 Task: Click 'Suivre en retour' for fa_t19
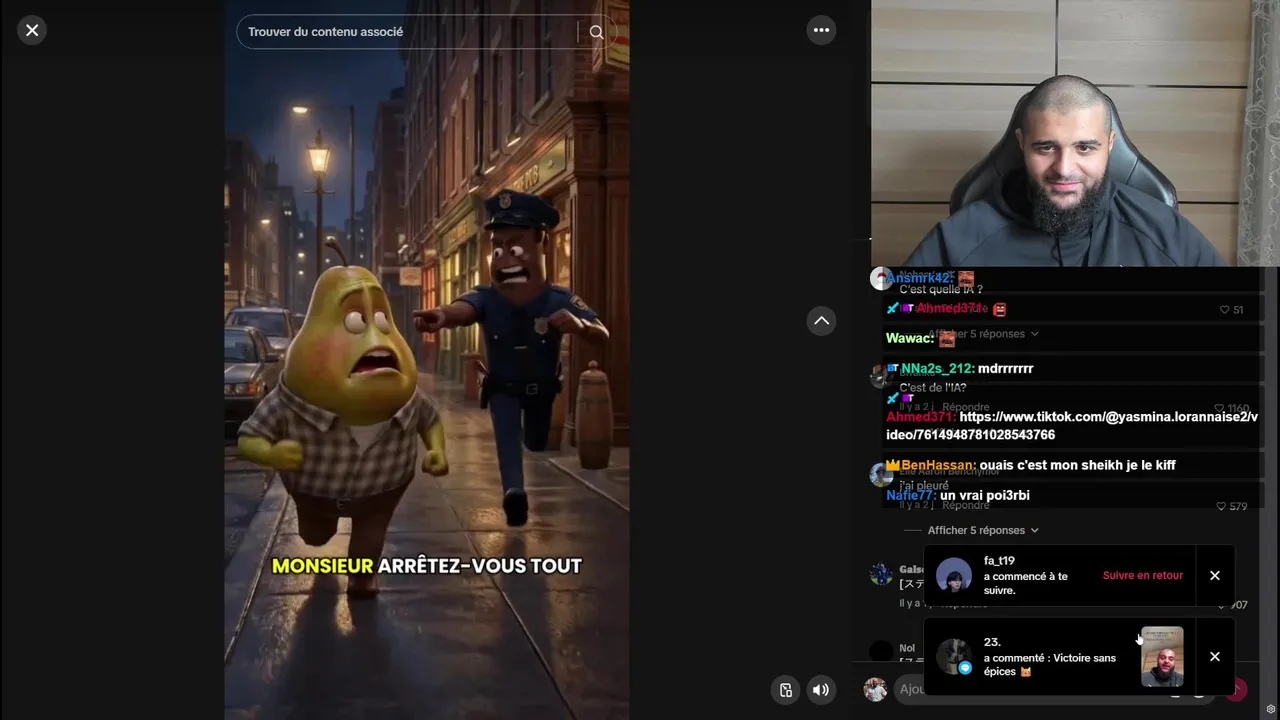point(1142,576)
